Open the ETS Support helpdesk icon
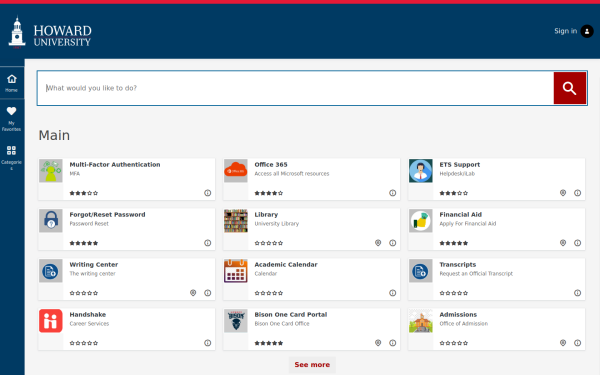 coord(421,171)
